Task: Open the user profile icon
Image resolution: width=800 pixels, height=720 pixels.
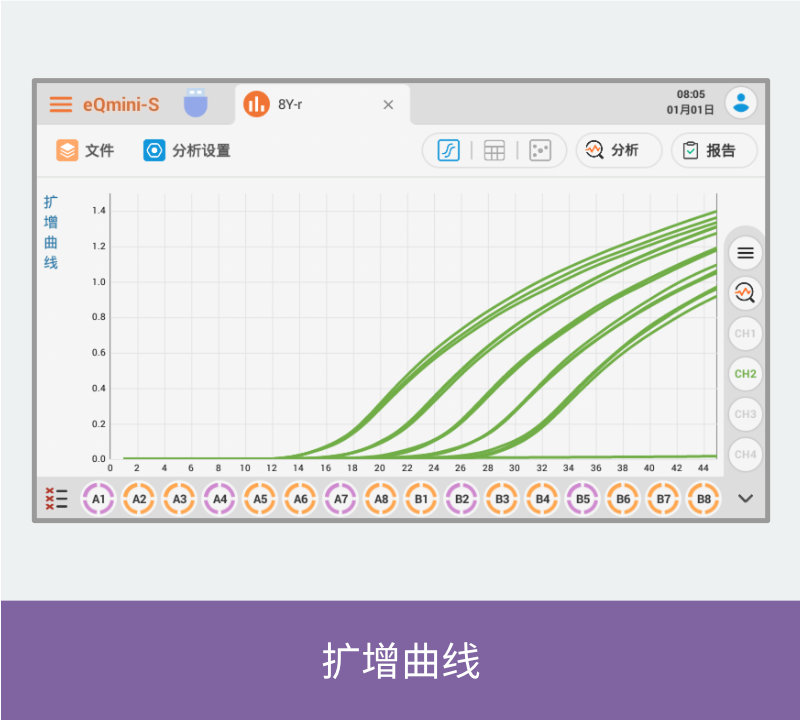Action: [741, 102]
